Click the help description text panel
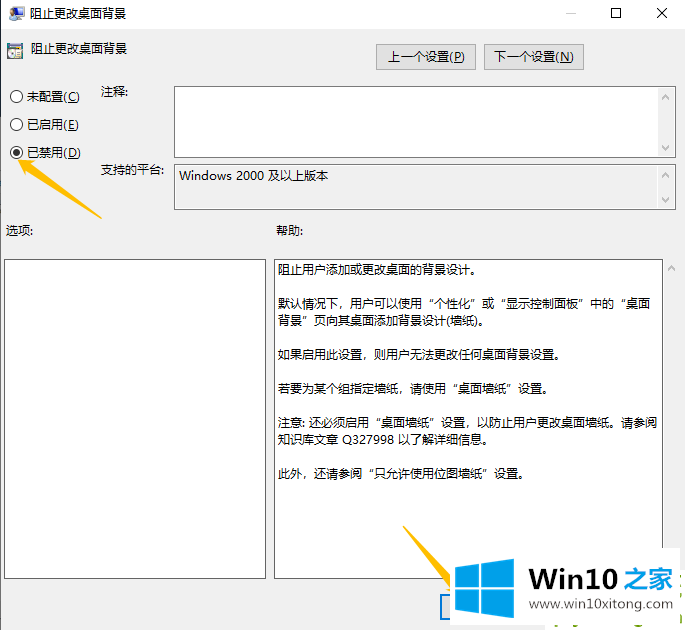Image resolution: width=685 pixels, height=630 pixels. [468, 418]
